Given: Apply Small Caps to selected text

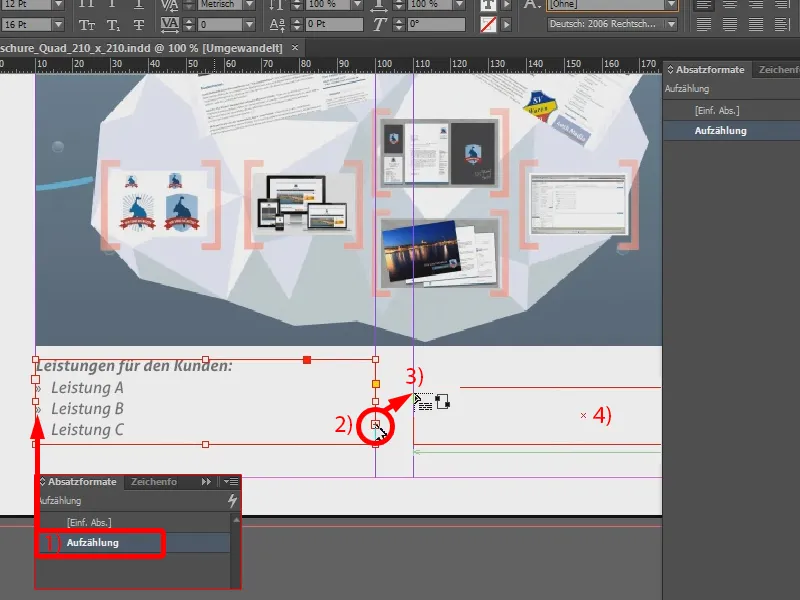Looking at the screenshot, I should coord(87,24).
